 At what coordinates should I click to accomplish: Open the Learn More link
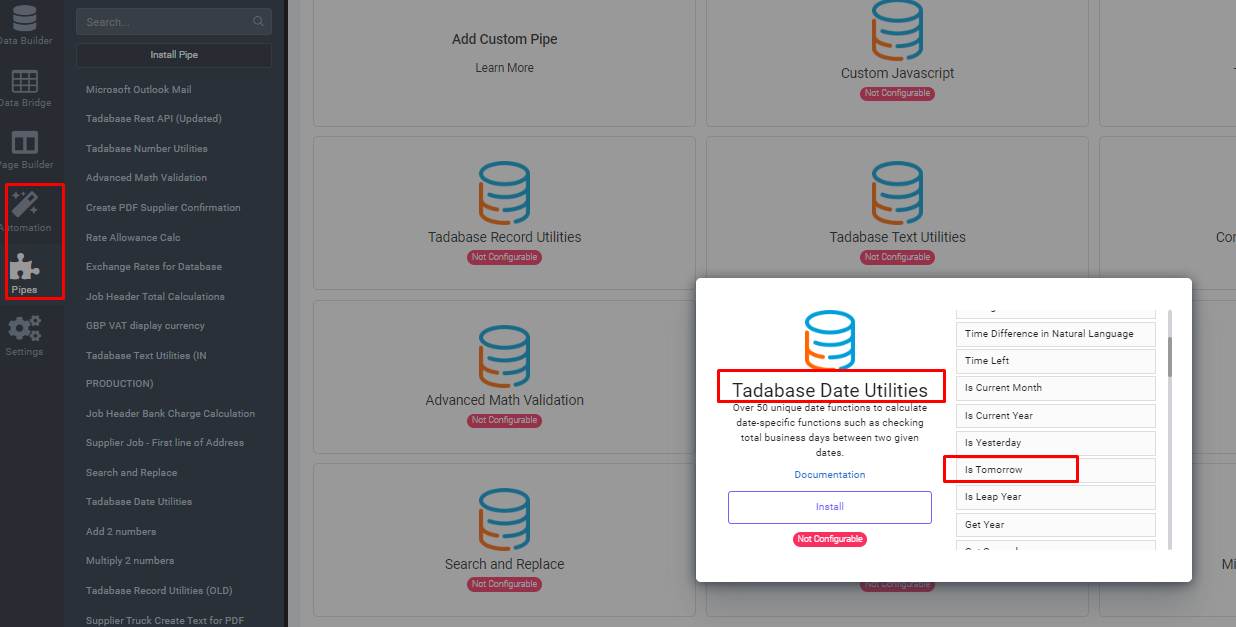pyautogui.click(x=505, y=68)
